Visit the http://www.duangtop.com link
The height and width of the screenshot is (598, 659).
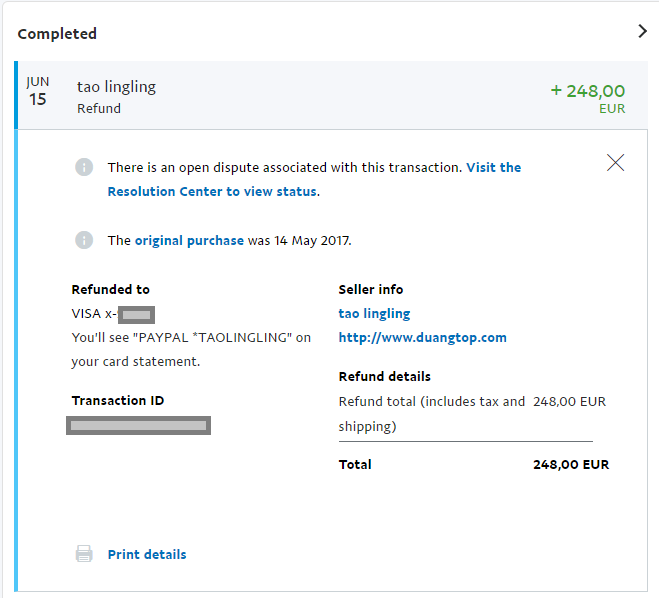[422, 337]
